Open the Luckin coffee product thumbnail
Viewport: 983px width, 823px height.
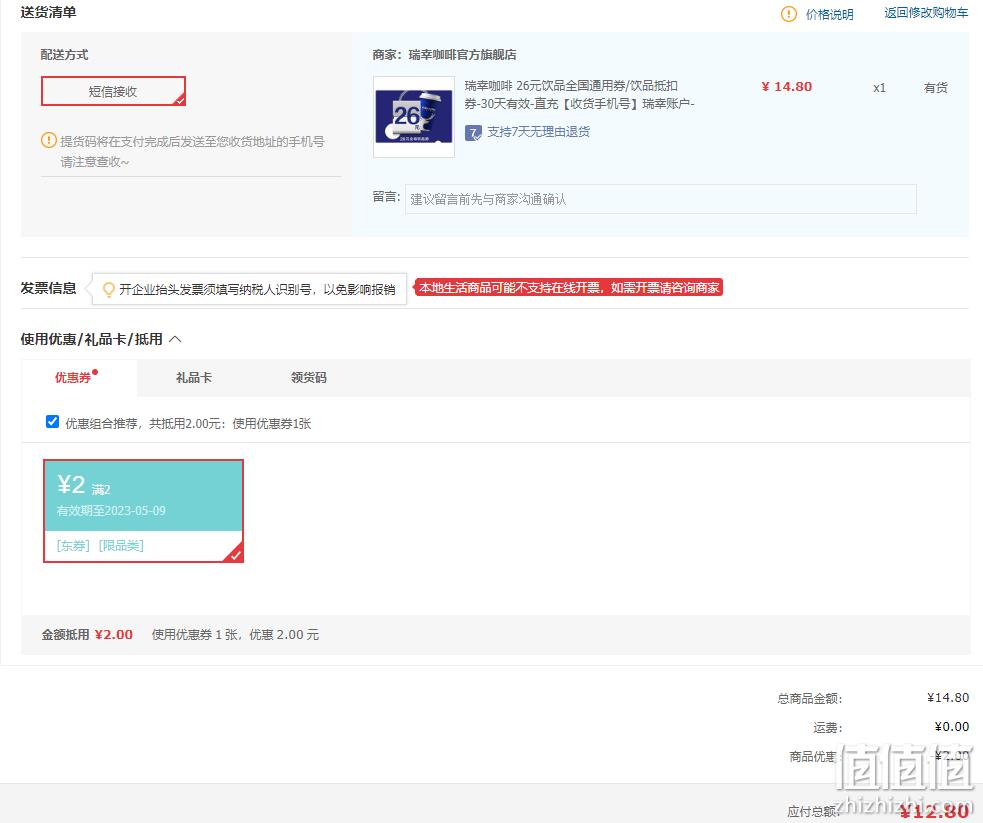pos(414,117)
